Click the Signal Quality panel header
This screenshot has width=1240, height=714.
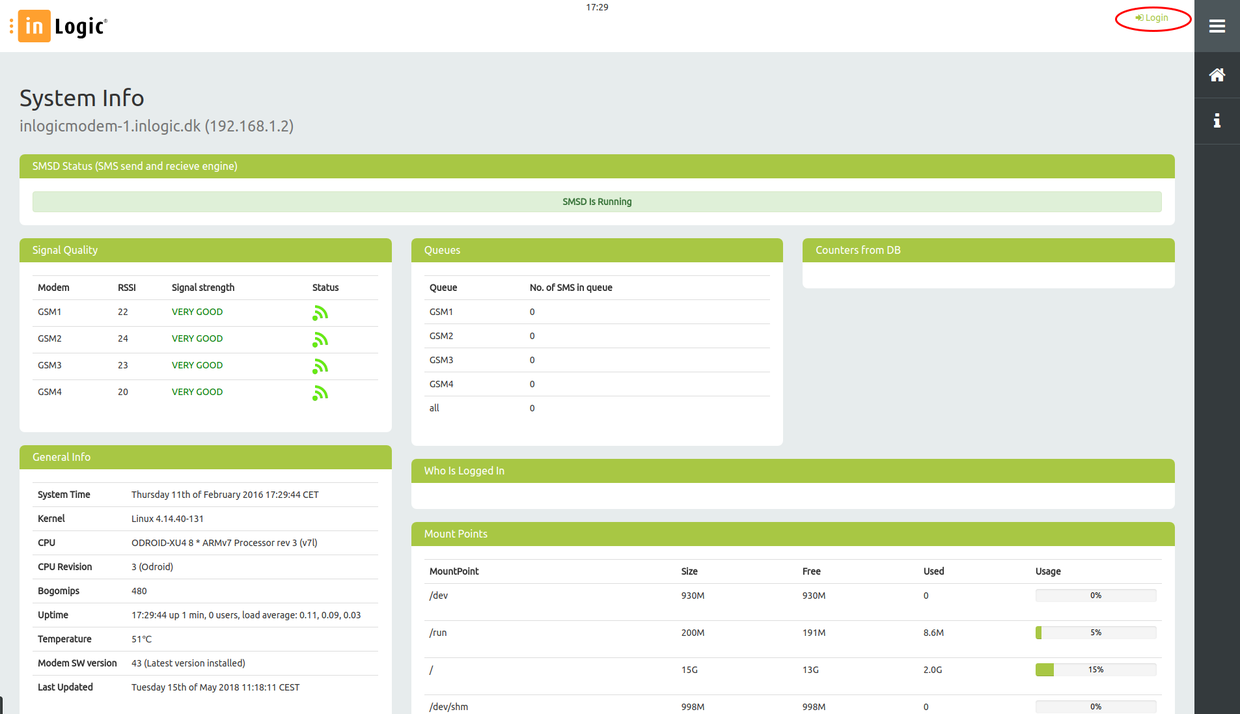point(205,250)
